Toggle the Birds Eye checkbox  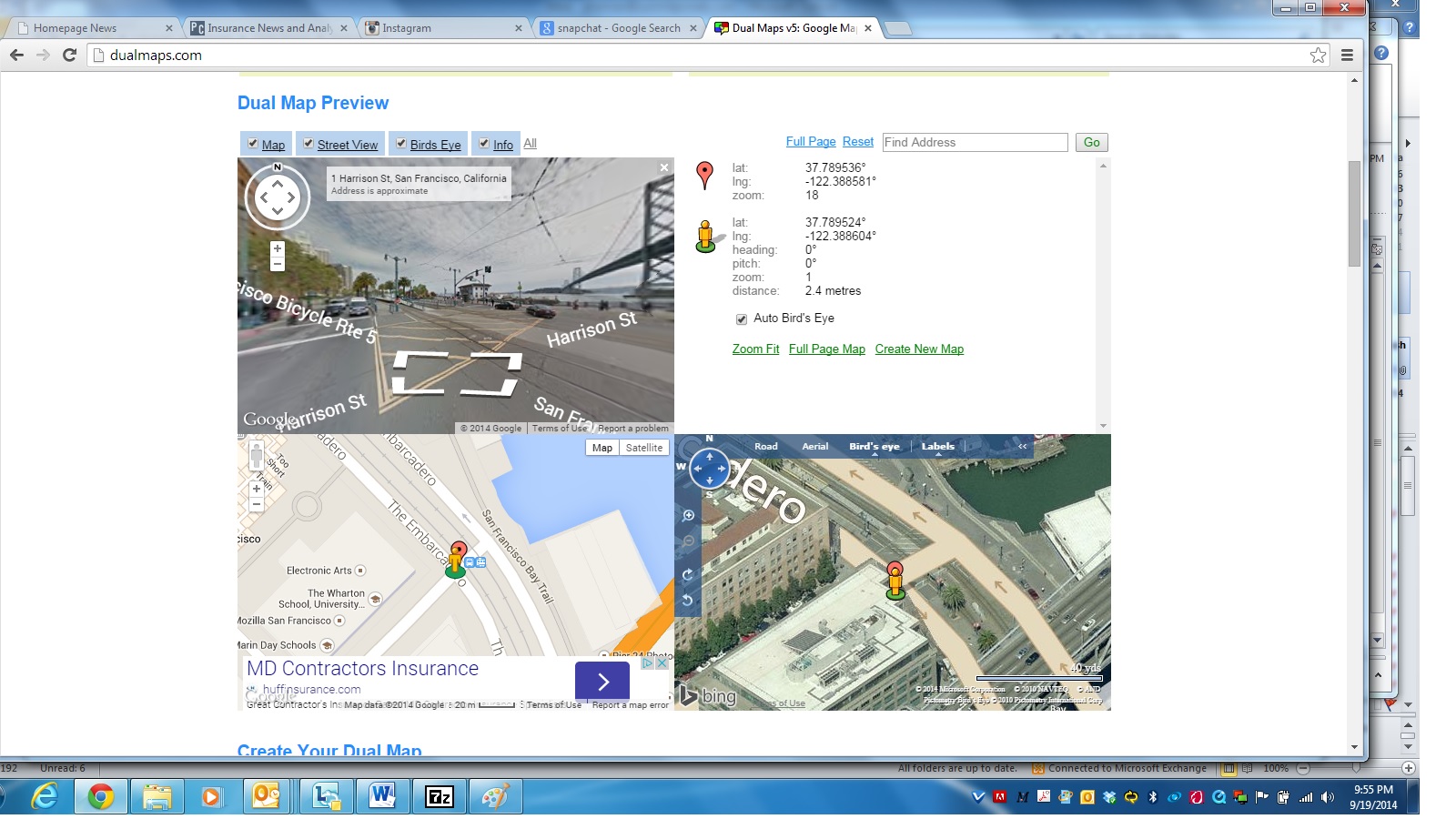pos(401,144)
